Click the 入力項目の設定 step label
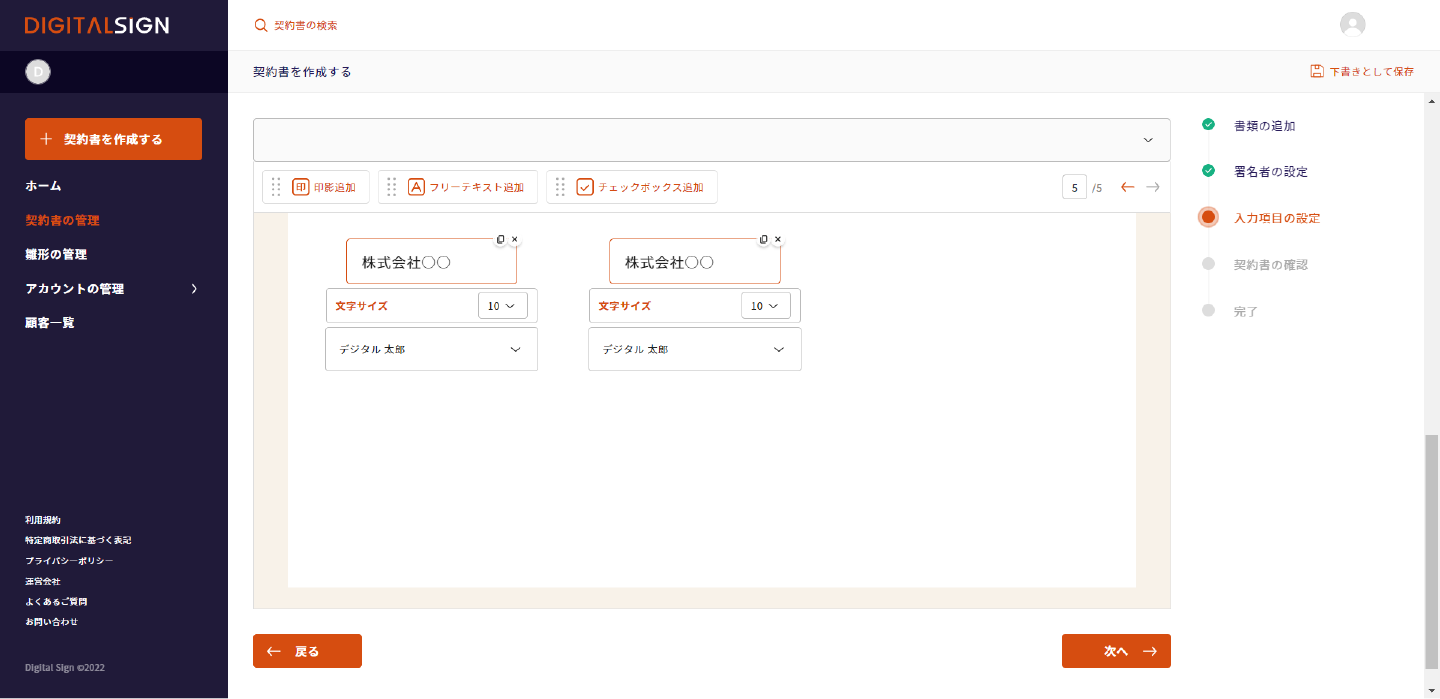The image size is (1440, 699). (1277, 218)
